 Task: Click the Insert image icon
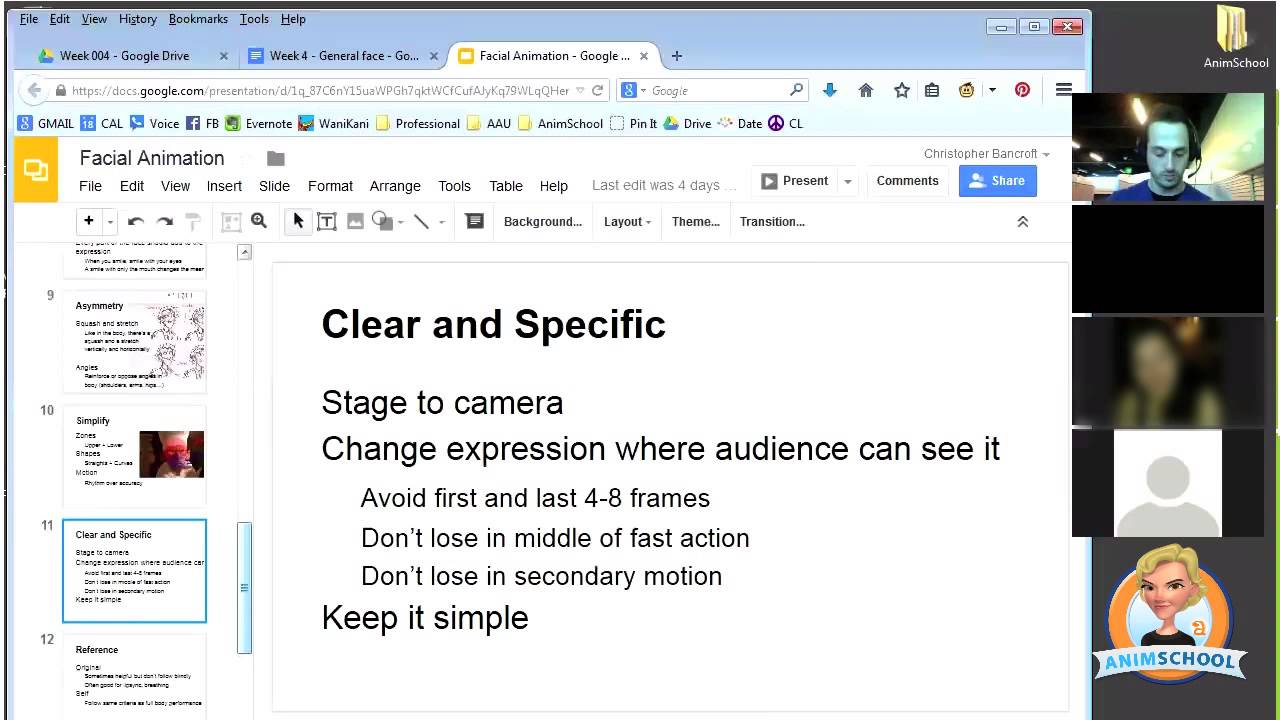(355, 222)
